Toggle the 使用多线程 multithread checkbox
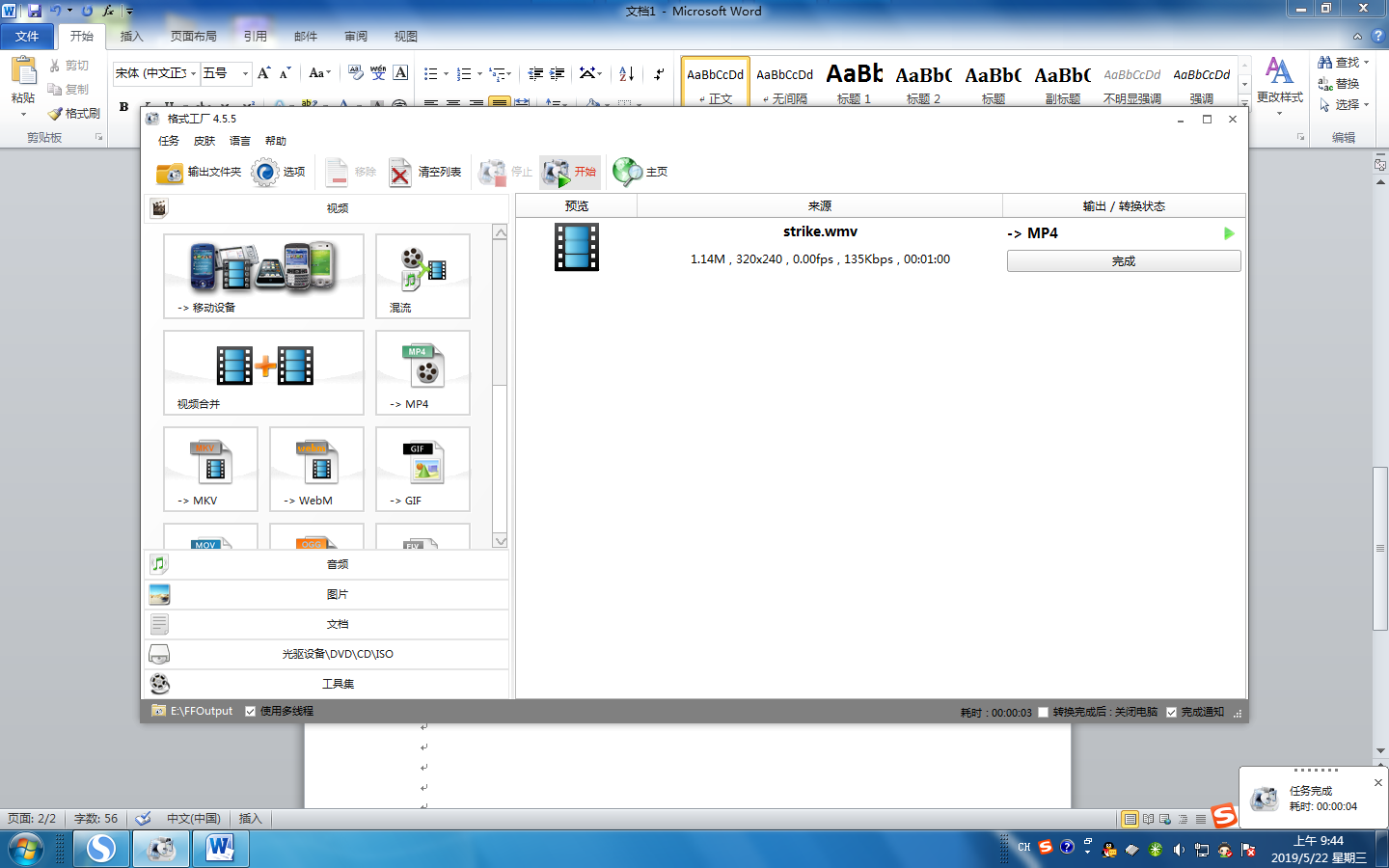The height and width of the screenshot is (868, 1389). click(250, 711)
